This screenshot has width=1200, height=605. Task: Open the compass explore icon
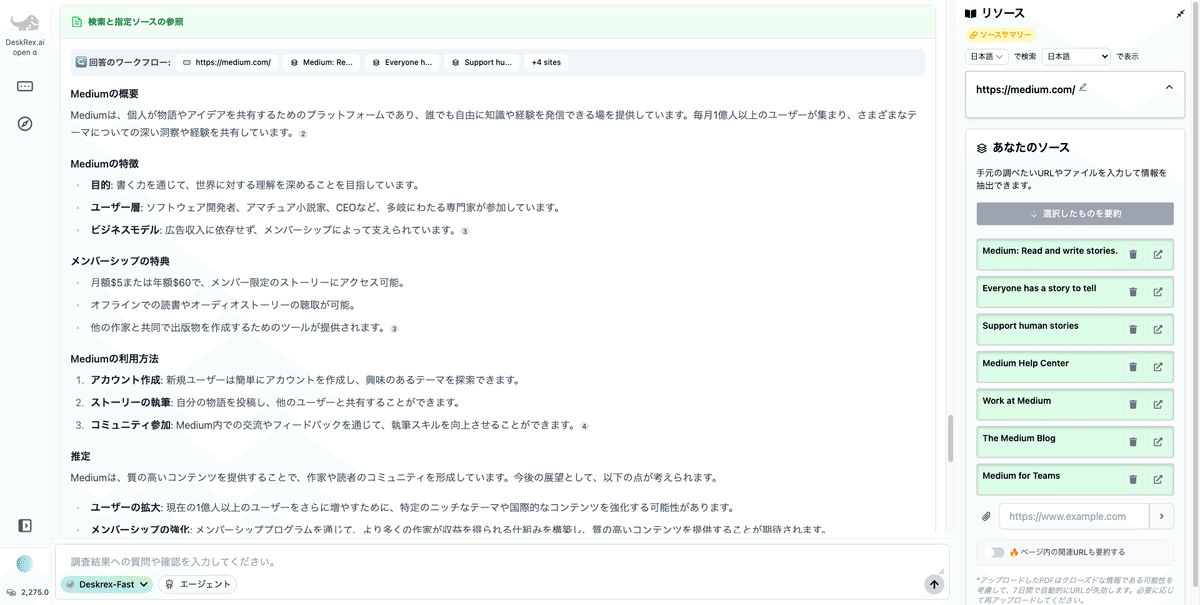[25, 124]
